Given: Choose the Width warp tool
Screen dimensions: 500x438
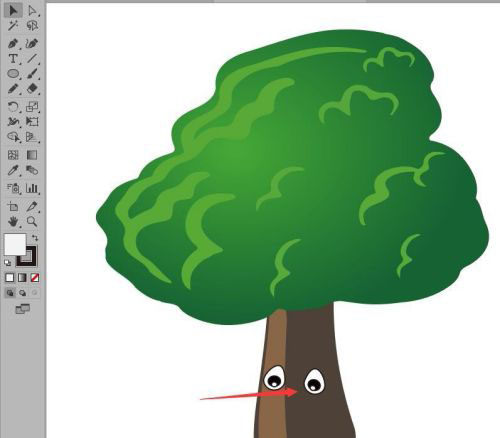Looking at the screenshot, I should (13, 121).
